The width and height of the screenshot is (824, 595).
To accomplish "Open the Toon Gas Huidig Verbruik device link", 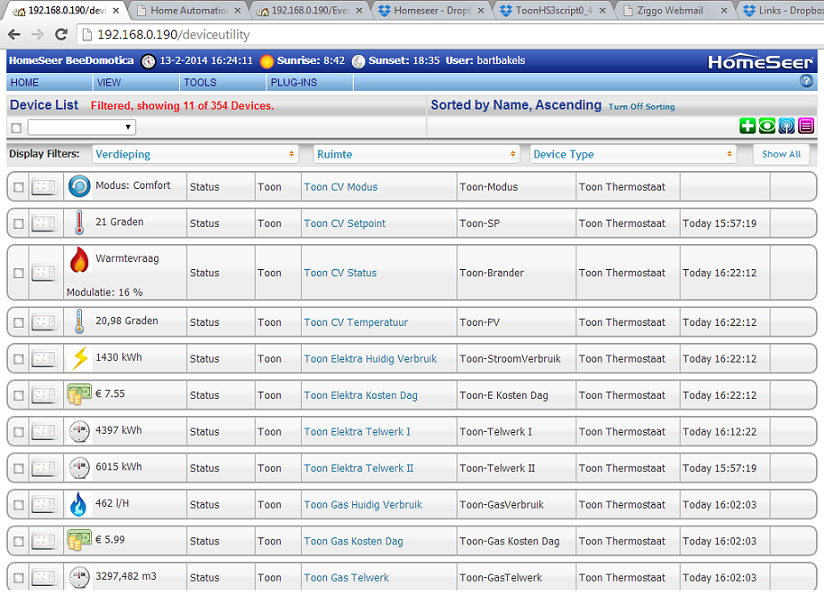I will coord(363,505).
